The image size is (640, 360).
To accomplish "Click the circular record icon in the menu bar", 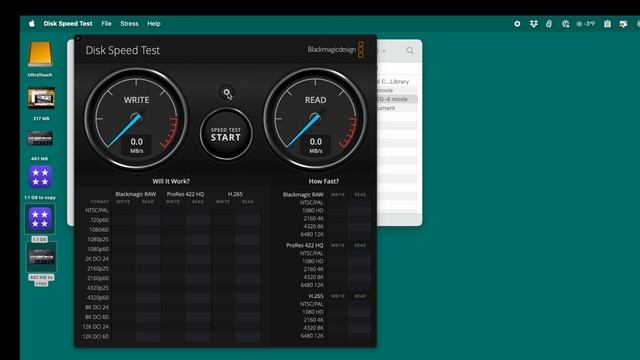I will 517,24.
